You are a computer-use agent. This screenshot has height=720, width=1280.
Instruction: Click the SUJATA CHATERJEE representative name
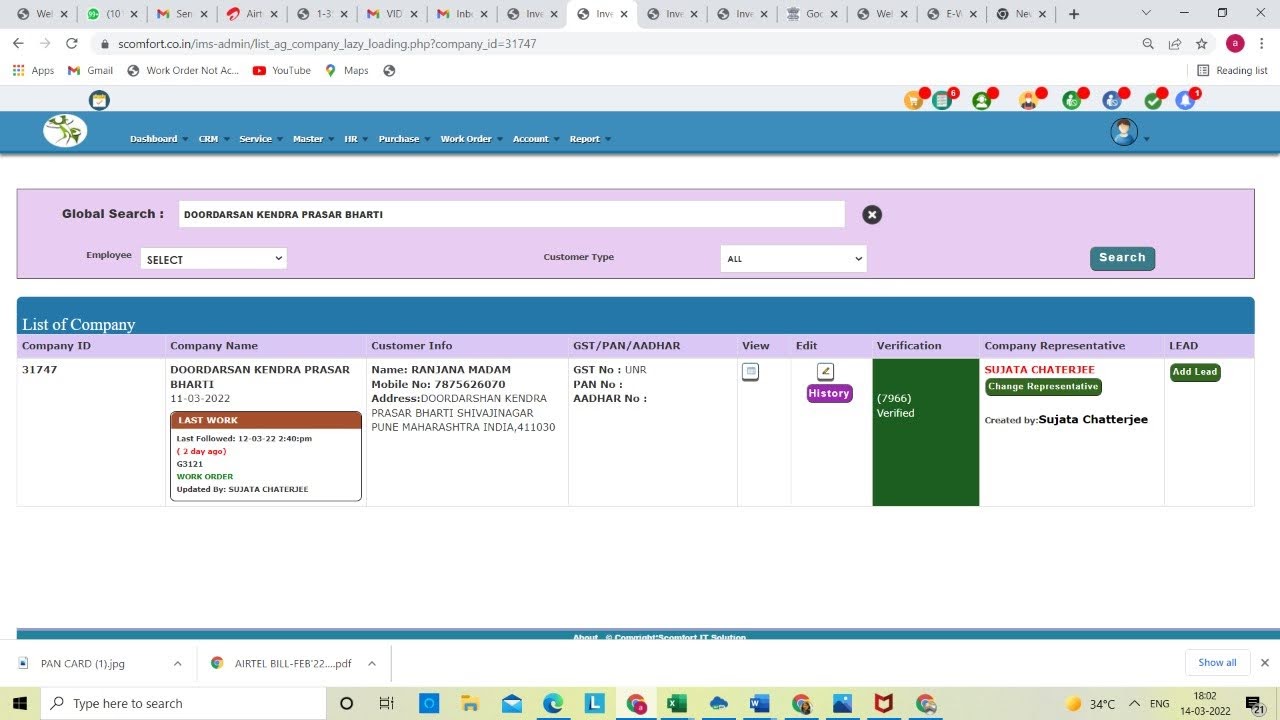[x=1039, y=370]
